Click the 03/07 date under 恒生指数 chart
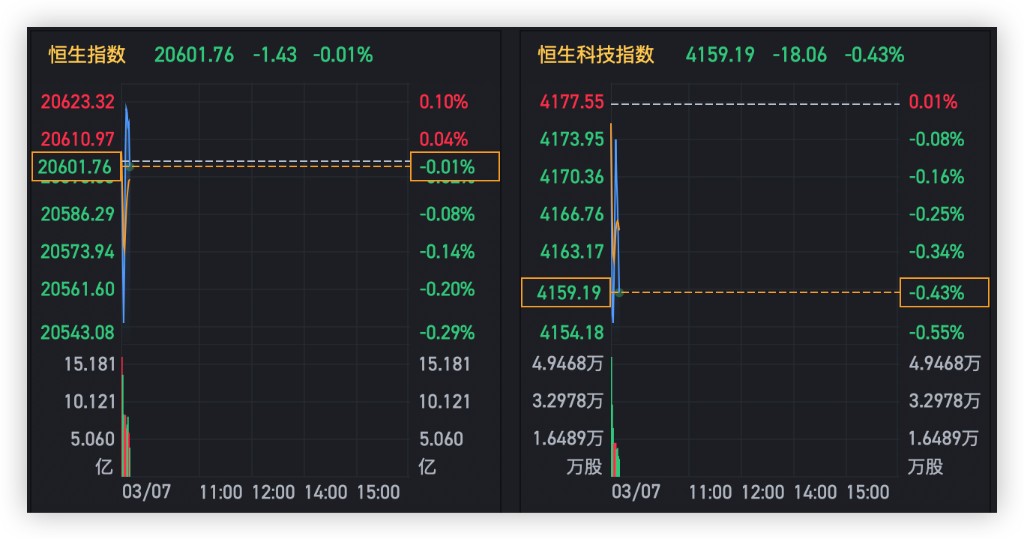Image resolution: width=1024 pixels, height=539 pixels. tap(146, 492)
